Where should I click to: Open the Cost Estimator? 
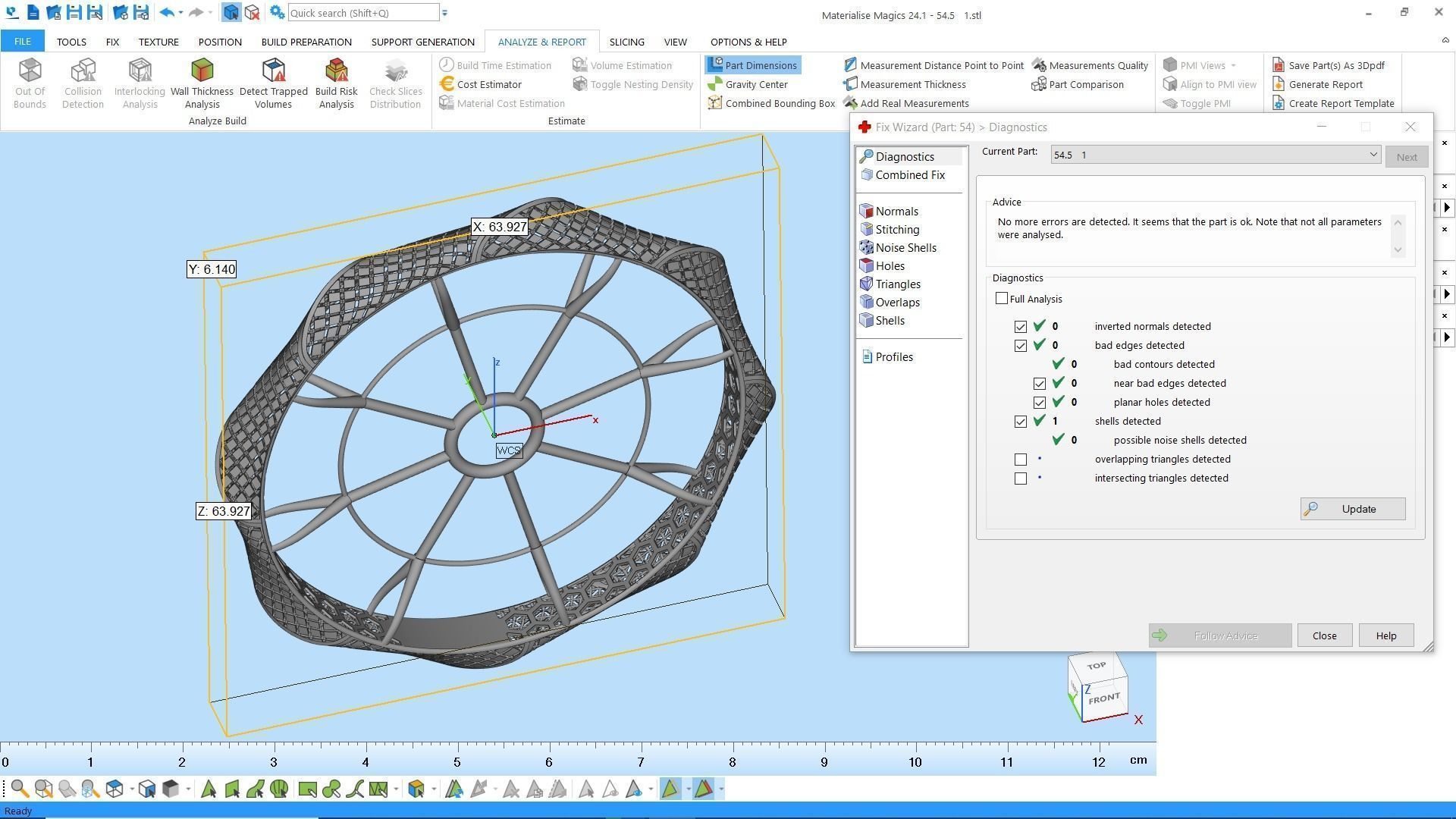488,84
